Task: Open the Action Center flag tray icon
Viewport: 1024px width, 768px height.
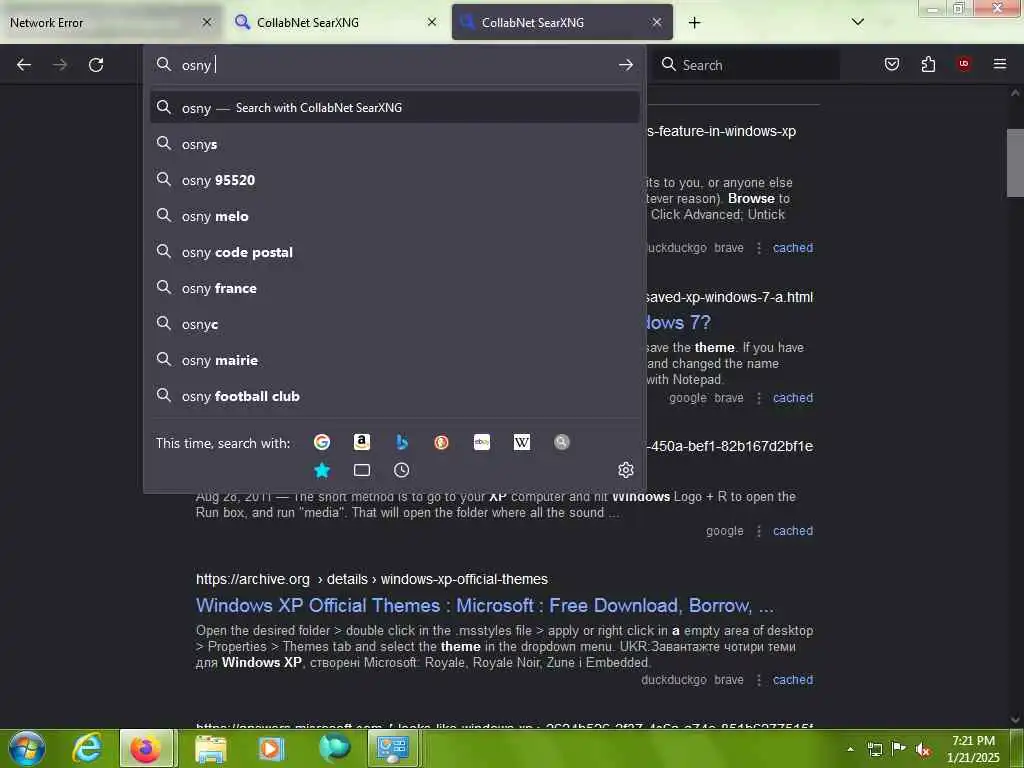Action: (899, 749)
